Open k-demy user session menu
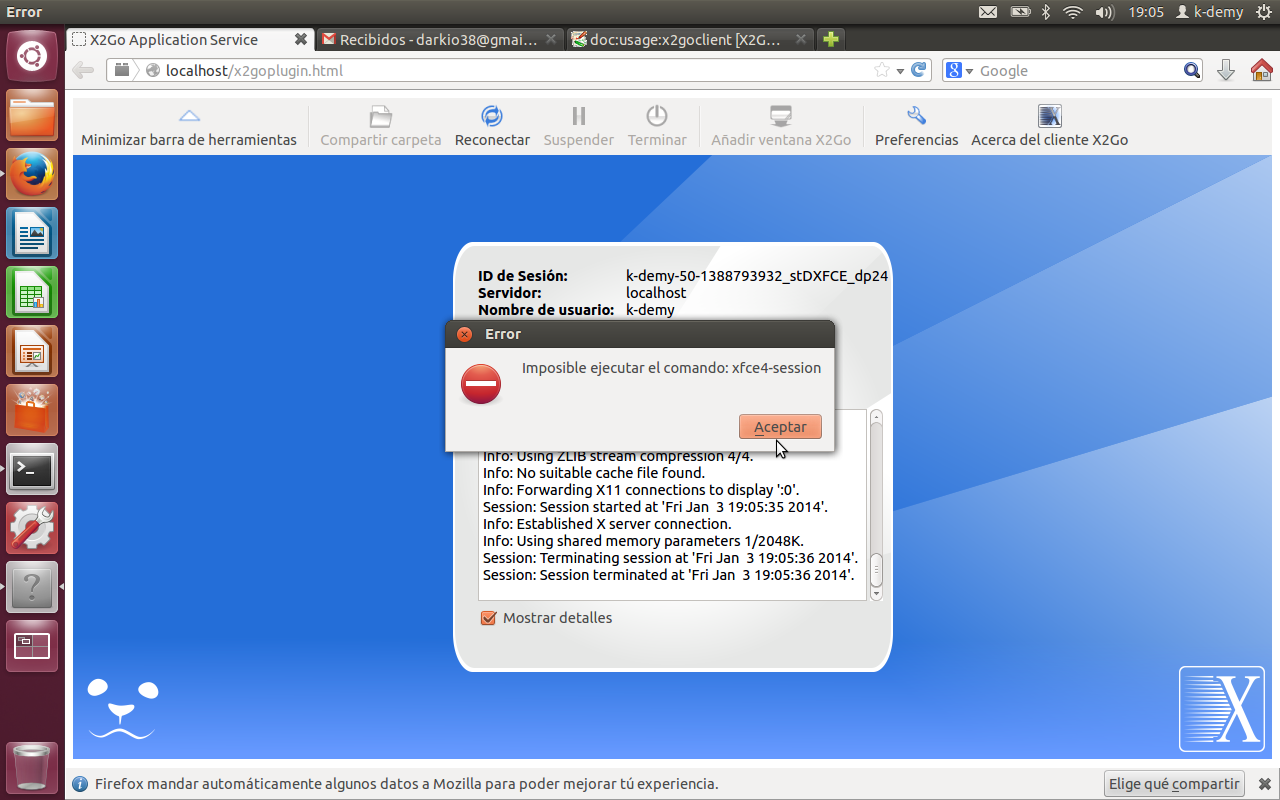The width and height of the screenshot is (1280, 800). click(1210, 12)
